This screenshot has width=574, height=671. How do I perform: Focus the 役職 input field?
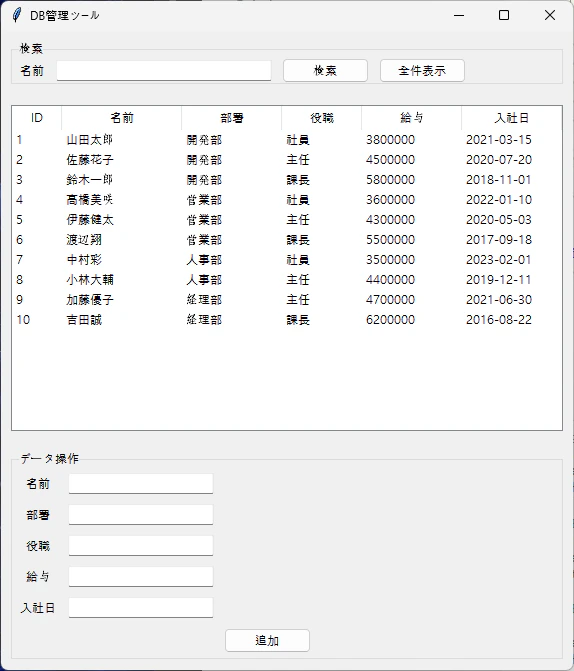[141, 546]
